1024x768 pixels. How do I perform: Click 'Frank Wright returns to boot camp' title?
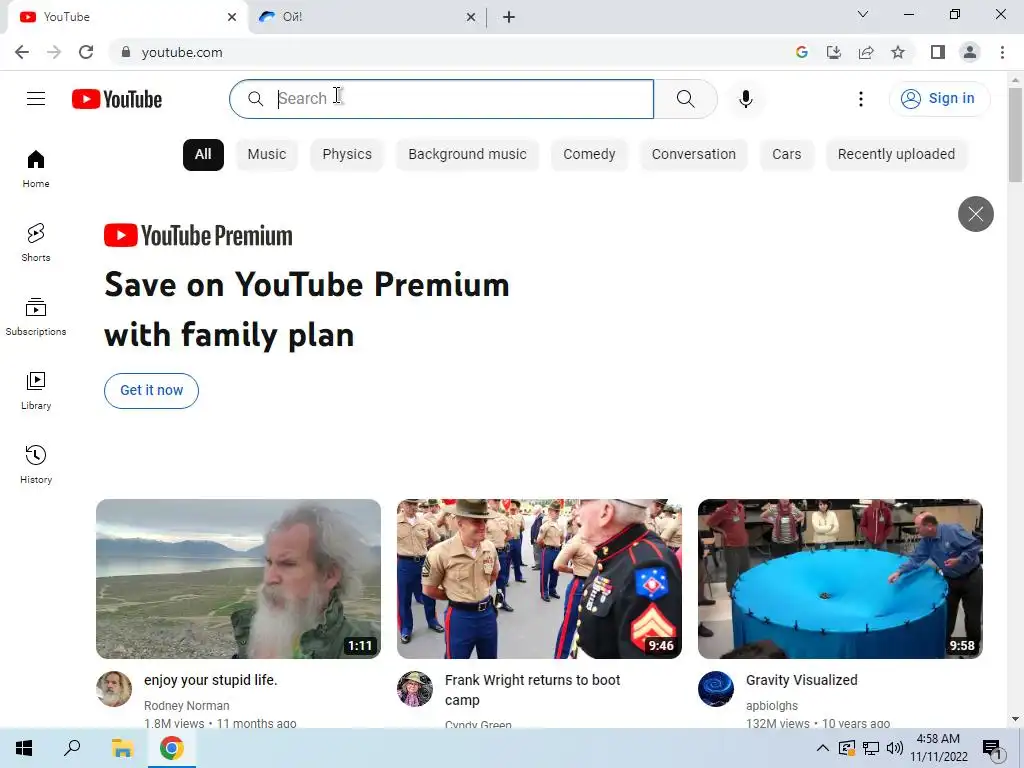click(x=532, y=690)
